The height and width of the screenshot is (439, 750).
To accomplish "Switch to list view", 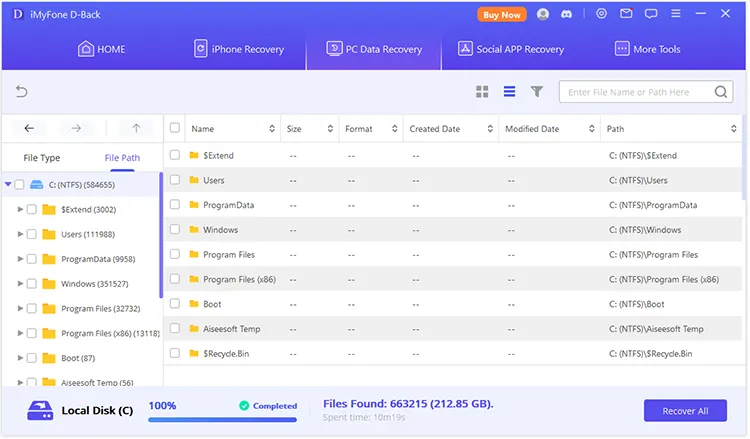I will tap(509, 91).
